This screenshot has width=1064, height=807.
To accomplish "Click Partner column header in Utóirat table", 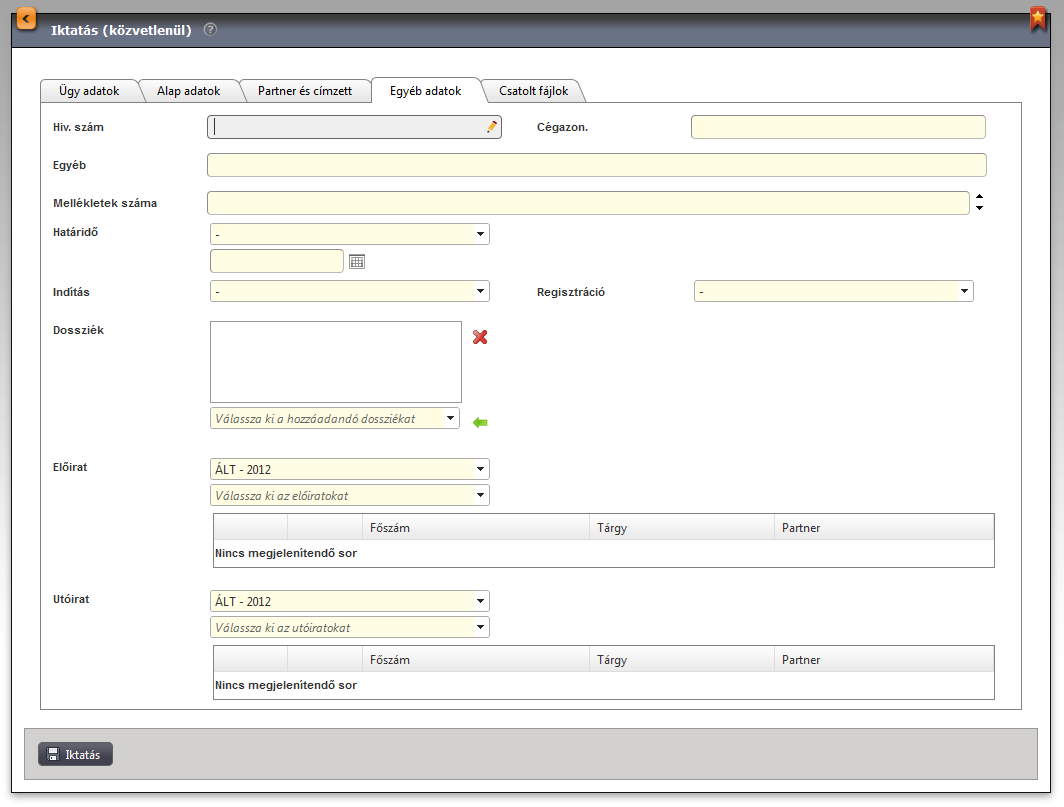I will click(x=884, y=659).
